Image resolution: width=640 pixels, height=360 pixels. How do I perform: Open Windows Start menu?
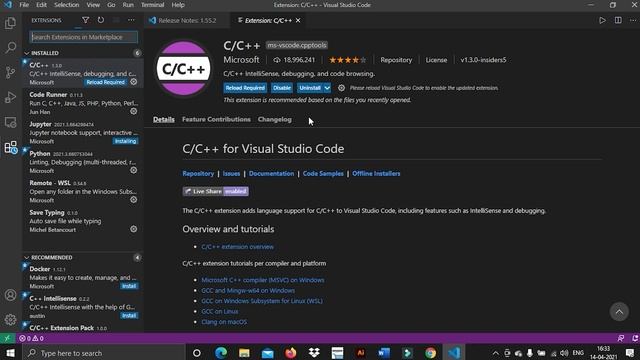tap(10, 353)
